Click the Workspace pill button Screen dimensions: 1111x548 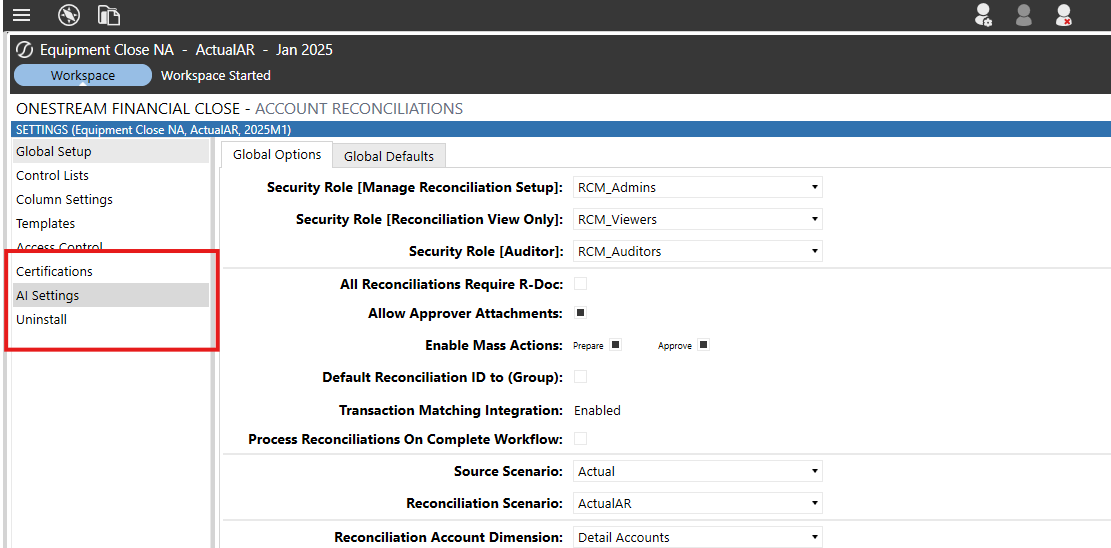[83, 75]
